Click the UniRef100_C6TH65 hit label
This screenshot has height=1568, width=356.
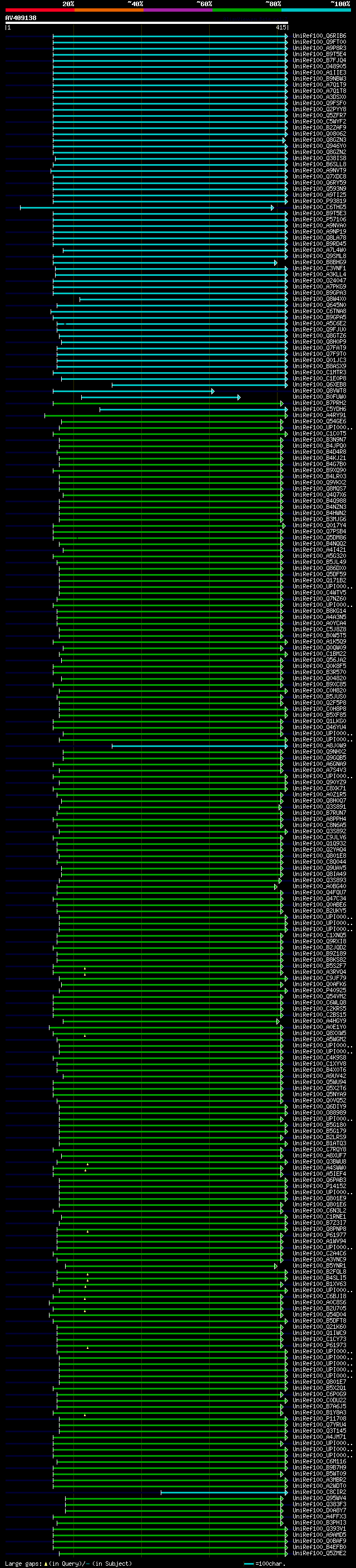[319, 207]
